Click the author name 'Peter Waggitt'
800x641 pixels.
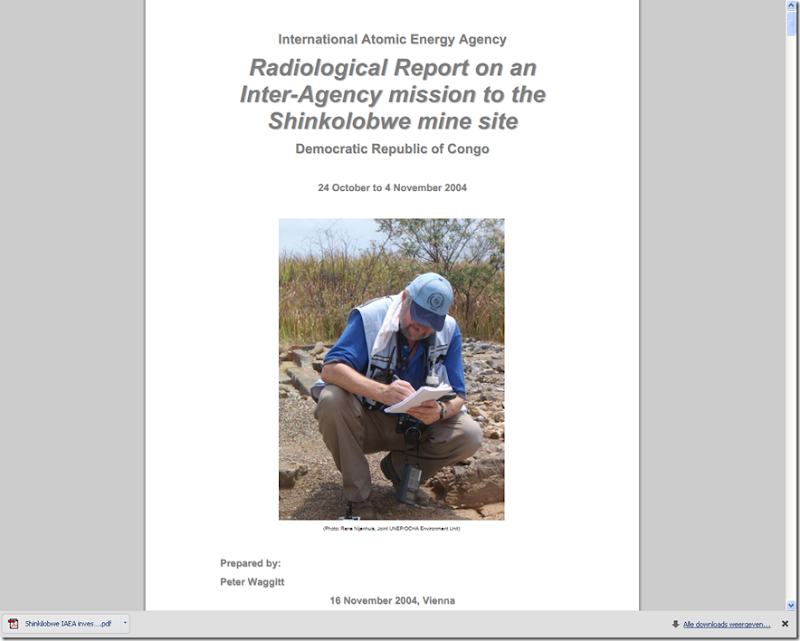pyautogui.click(x=252, y=582)
